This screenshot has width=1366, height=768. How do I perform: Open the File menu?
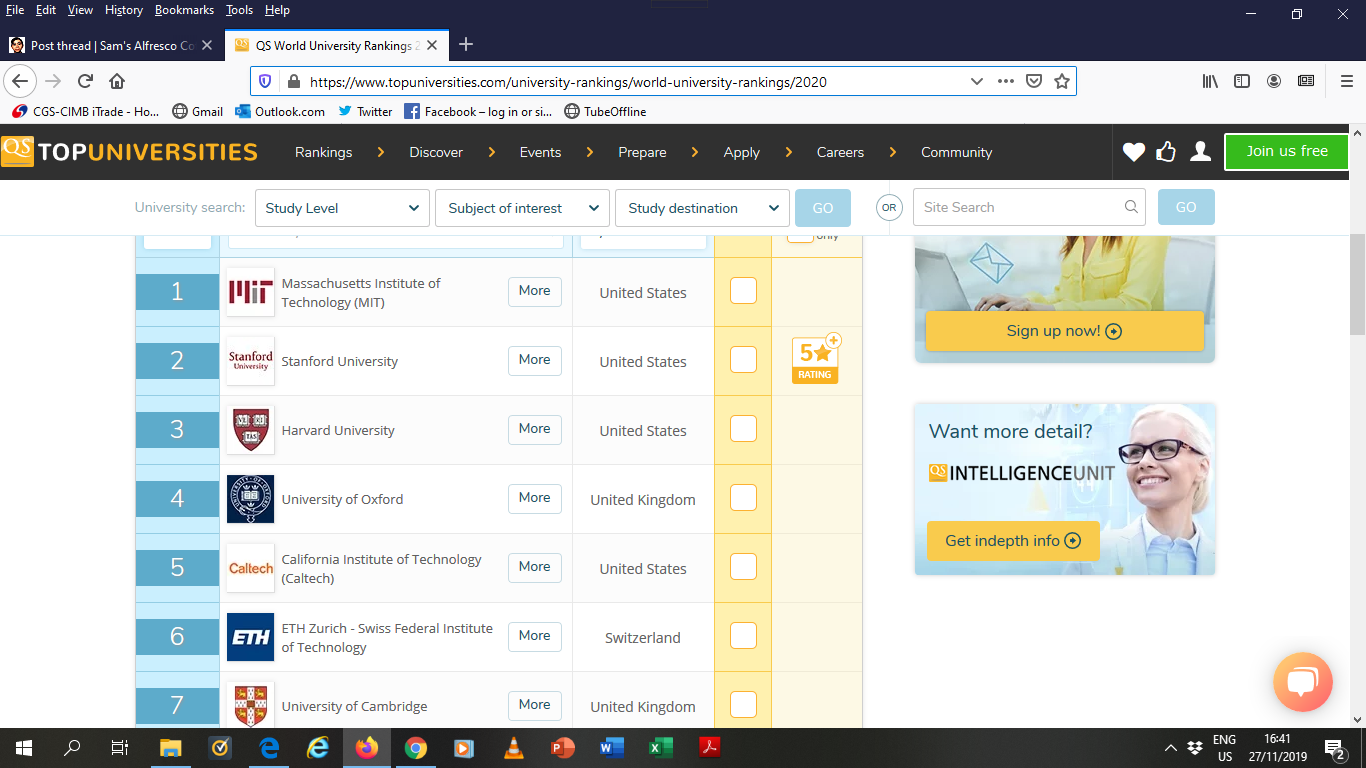(15, 10)
